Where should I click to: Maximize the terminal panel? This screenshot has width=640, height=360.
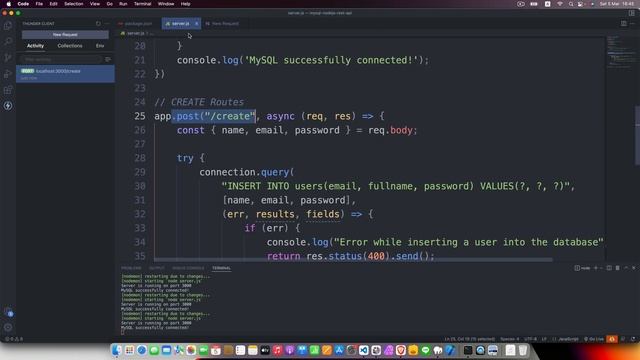pyautogui.click(x=626, y=268)
